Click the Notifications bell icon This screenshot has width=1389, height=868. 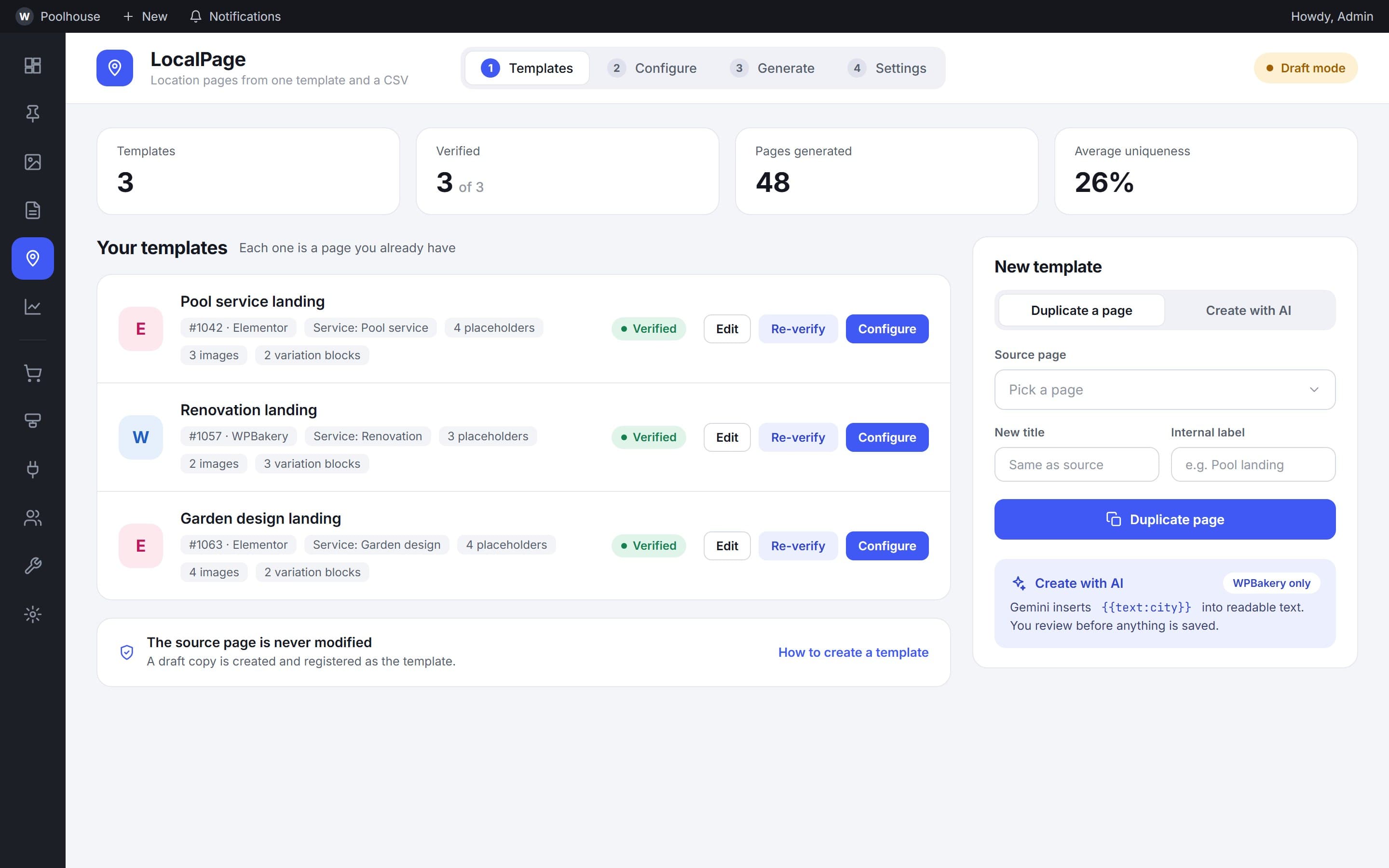[196, 16]
